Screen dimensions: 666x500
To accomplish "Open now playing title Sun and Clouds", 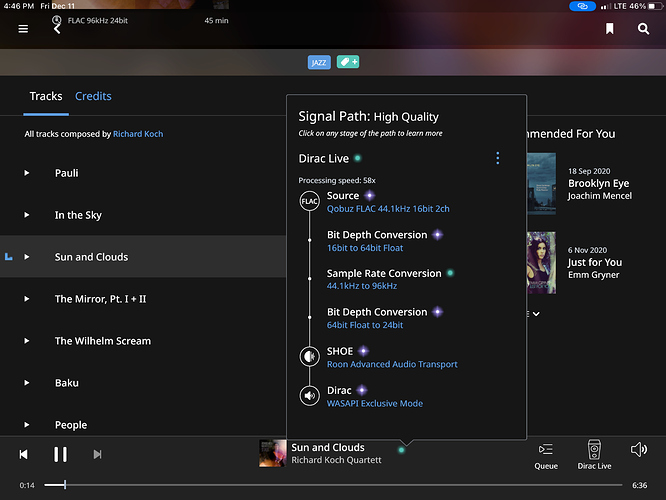I will point(328,448).
